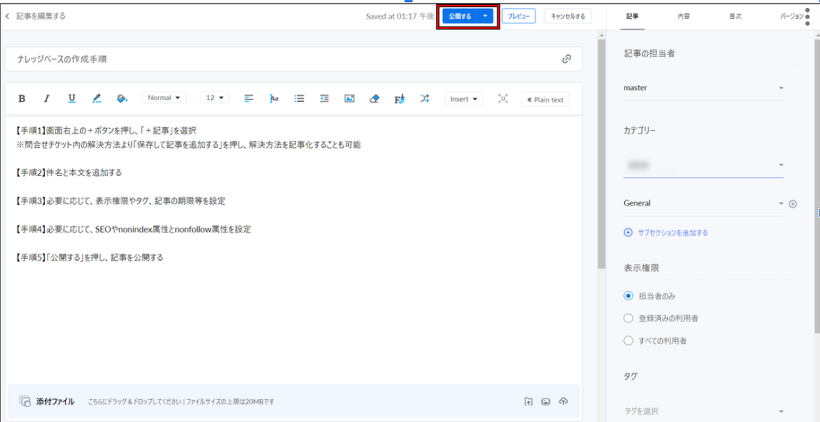Viewport: 820px width, 422px height.
Task: Click the eraser clear-formatting icon
Action: [x=374, y=99]
